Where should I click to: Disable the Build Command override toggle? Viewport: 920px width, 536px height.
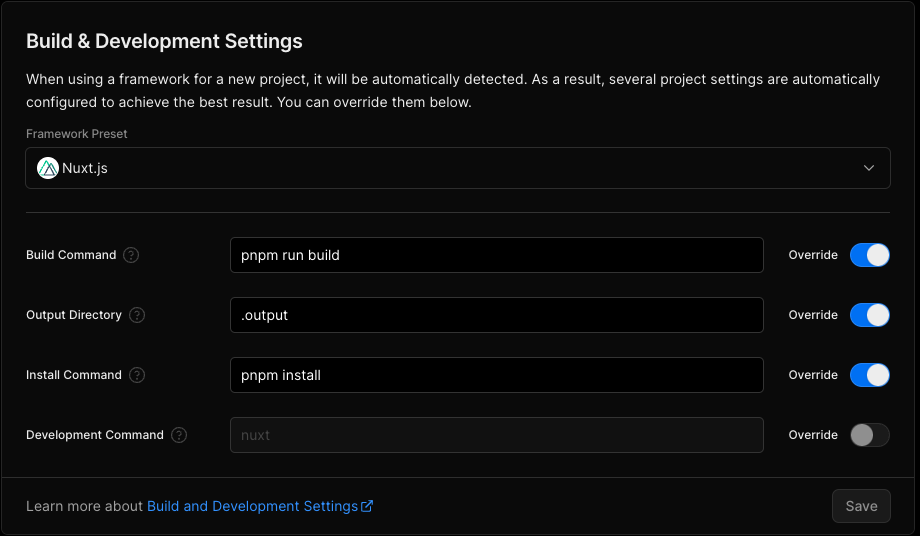[x=870, y=255]
